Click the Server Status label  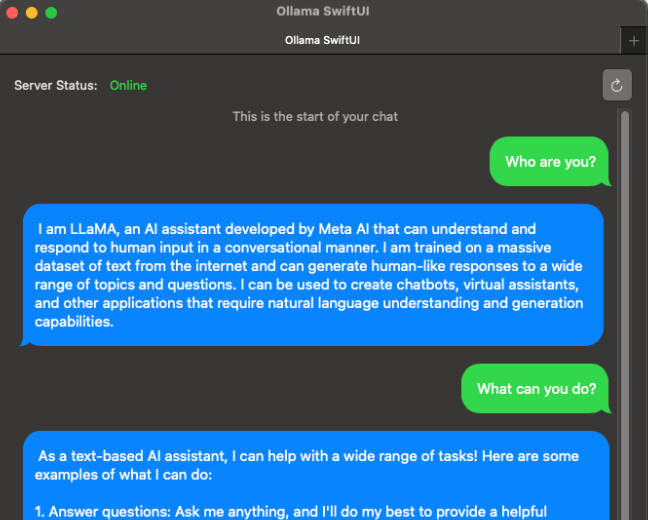[56, 86]
